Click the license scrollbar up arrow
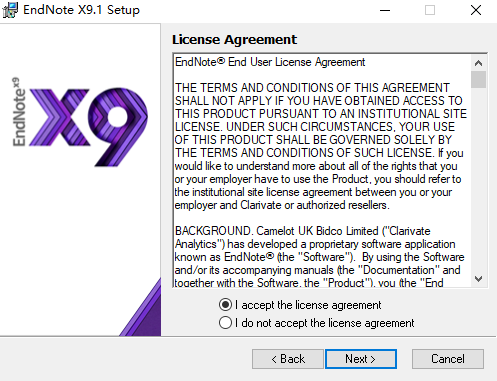The image size is (497, 381). point(479,63)
